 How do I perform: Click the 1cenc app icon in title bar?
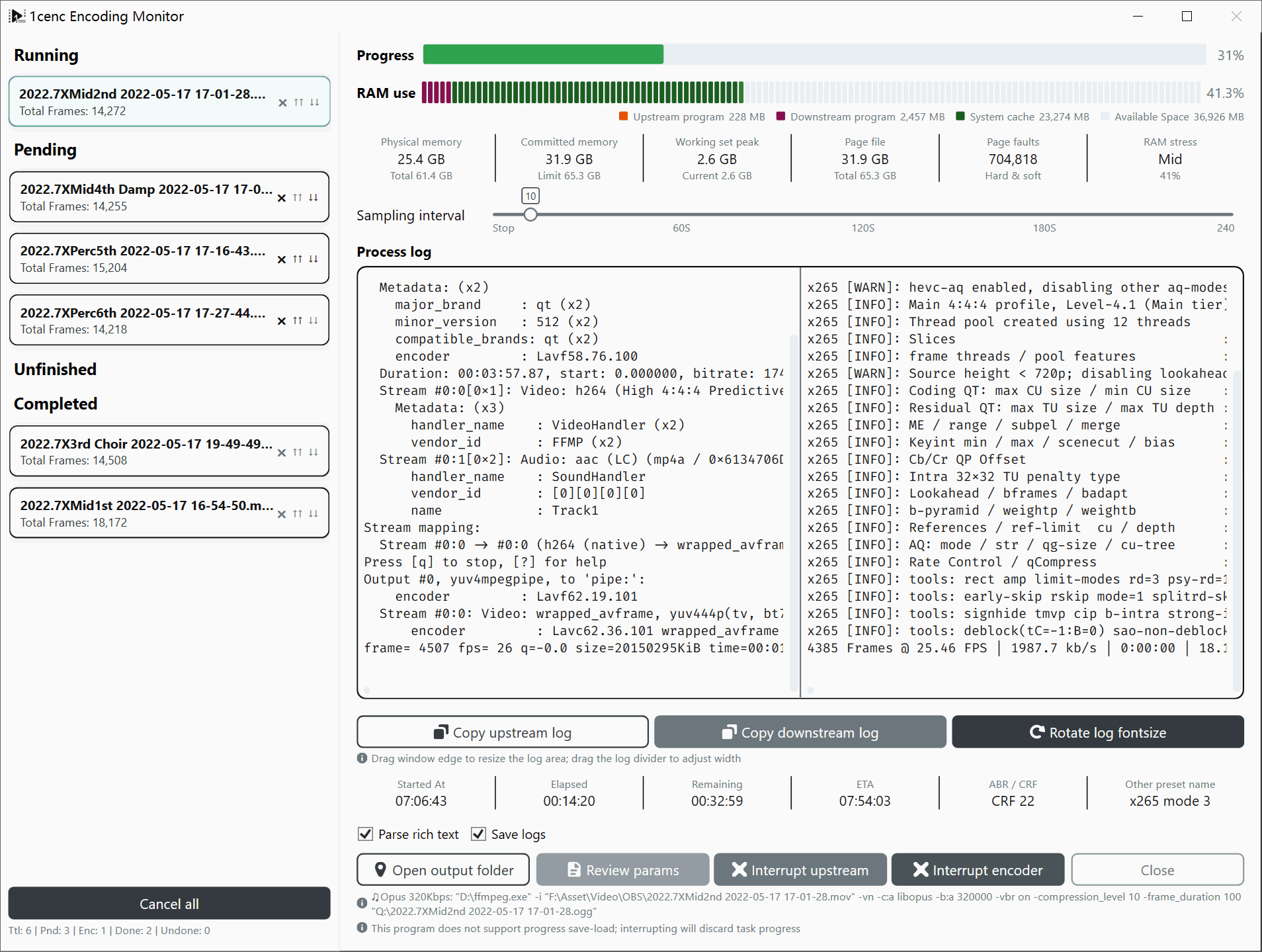(17, 16)
